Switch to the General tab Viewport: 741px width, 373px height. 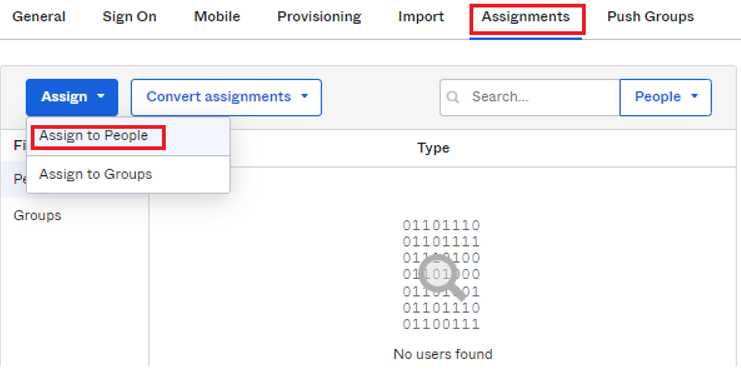pos(39,17)
